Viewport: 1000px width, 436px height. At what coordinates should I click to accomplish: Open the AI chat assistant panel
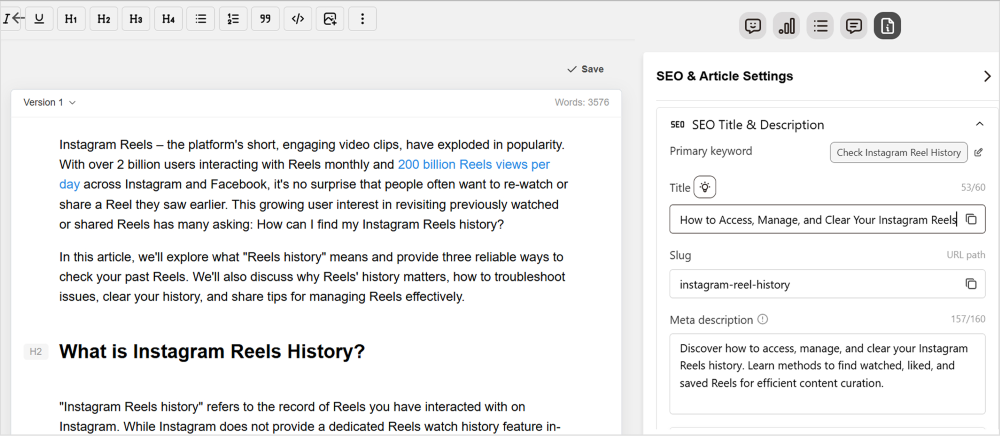753,25
